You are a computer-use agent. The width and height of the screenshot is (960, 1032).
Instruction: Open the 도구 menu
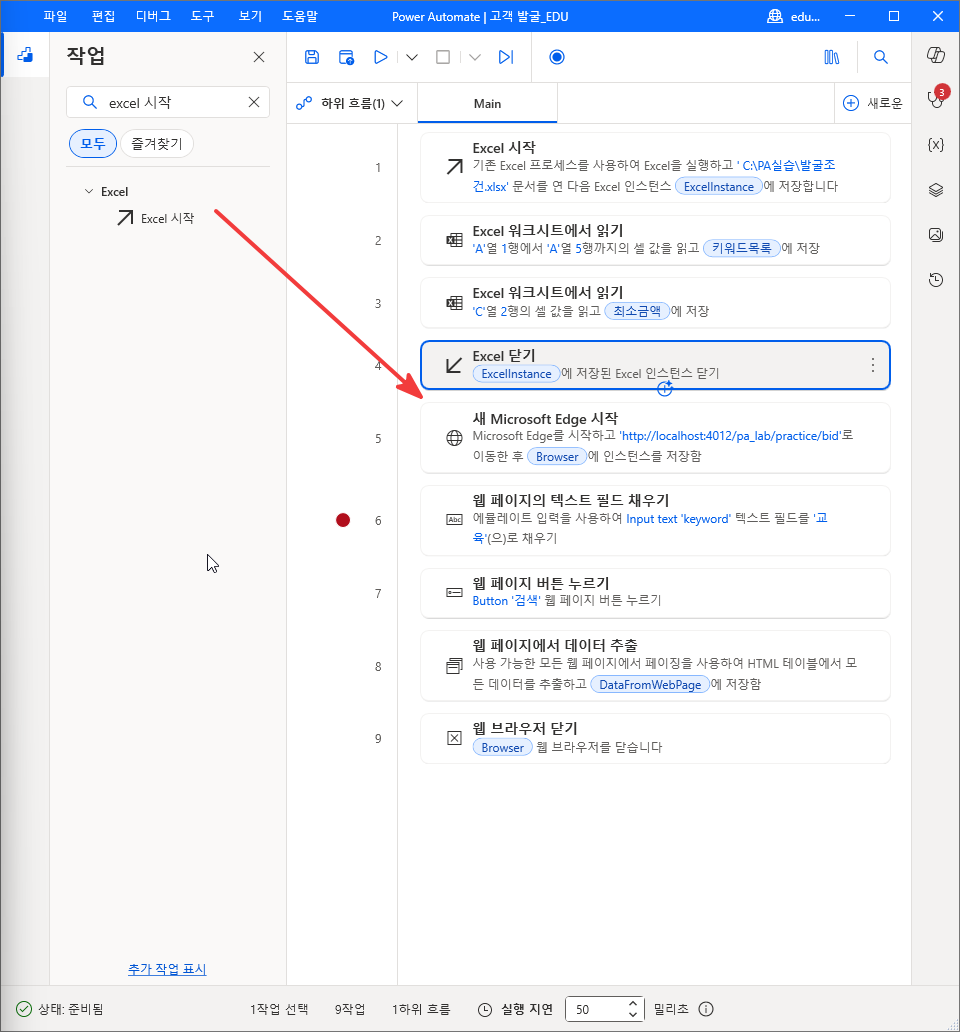click(203, 16)
